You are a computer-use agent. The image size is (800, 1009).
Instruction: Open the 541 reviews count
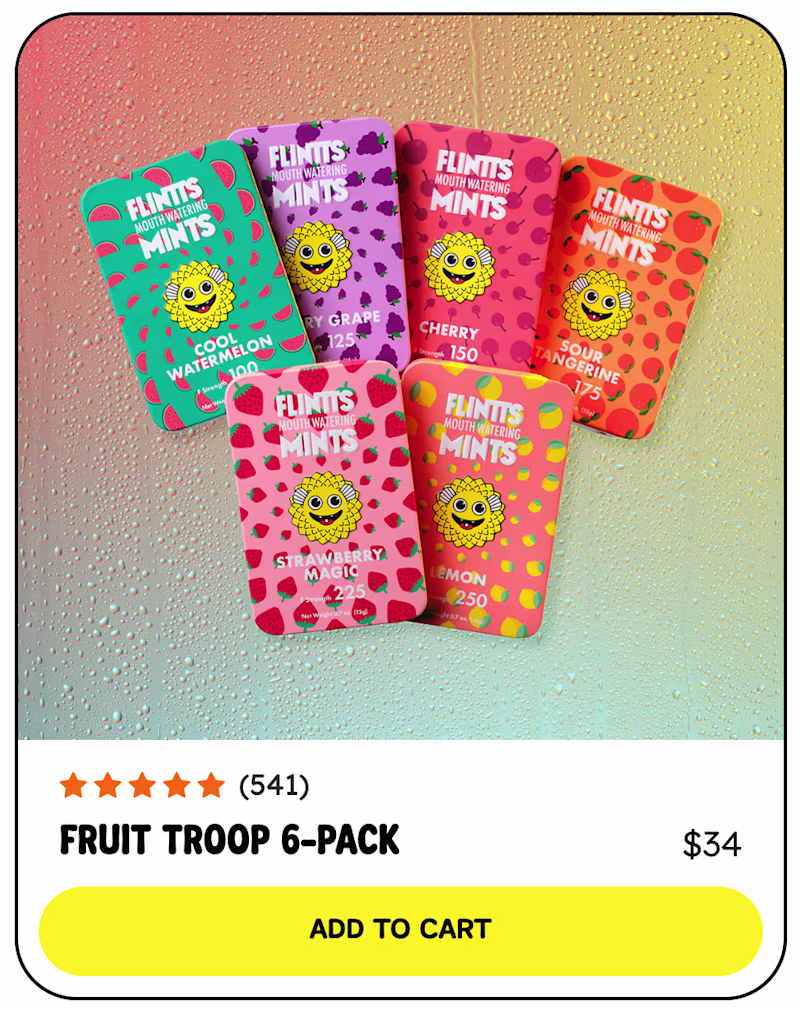(274, 786)
